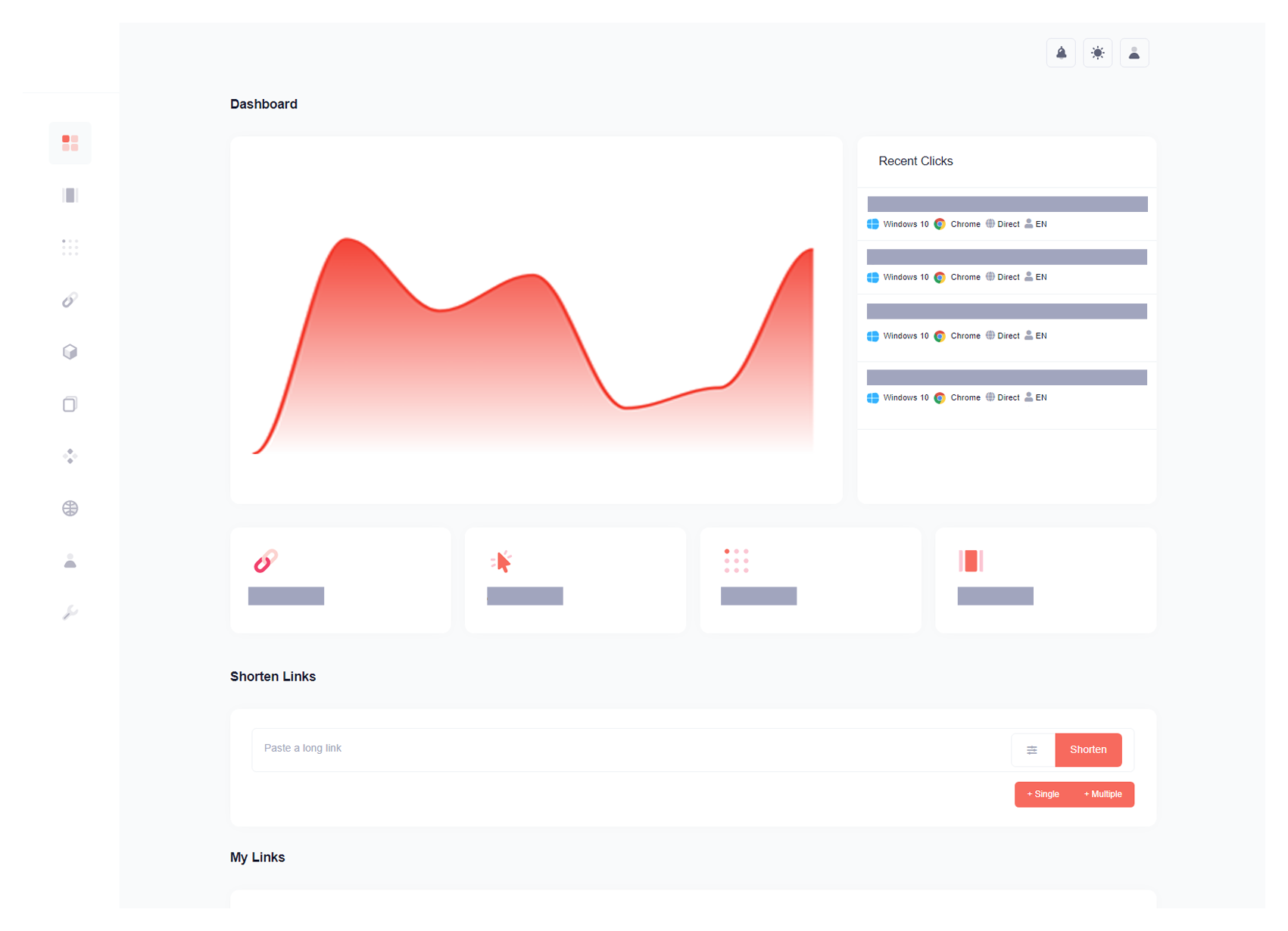Open link options sliders button
Image resolution: width=1288 pixels, height=931 pixels.
(1032, 750)
